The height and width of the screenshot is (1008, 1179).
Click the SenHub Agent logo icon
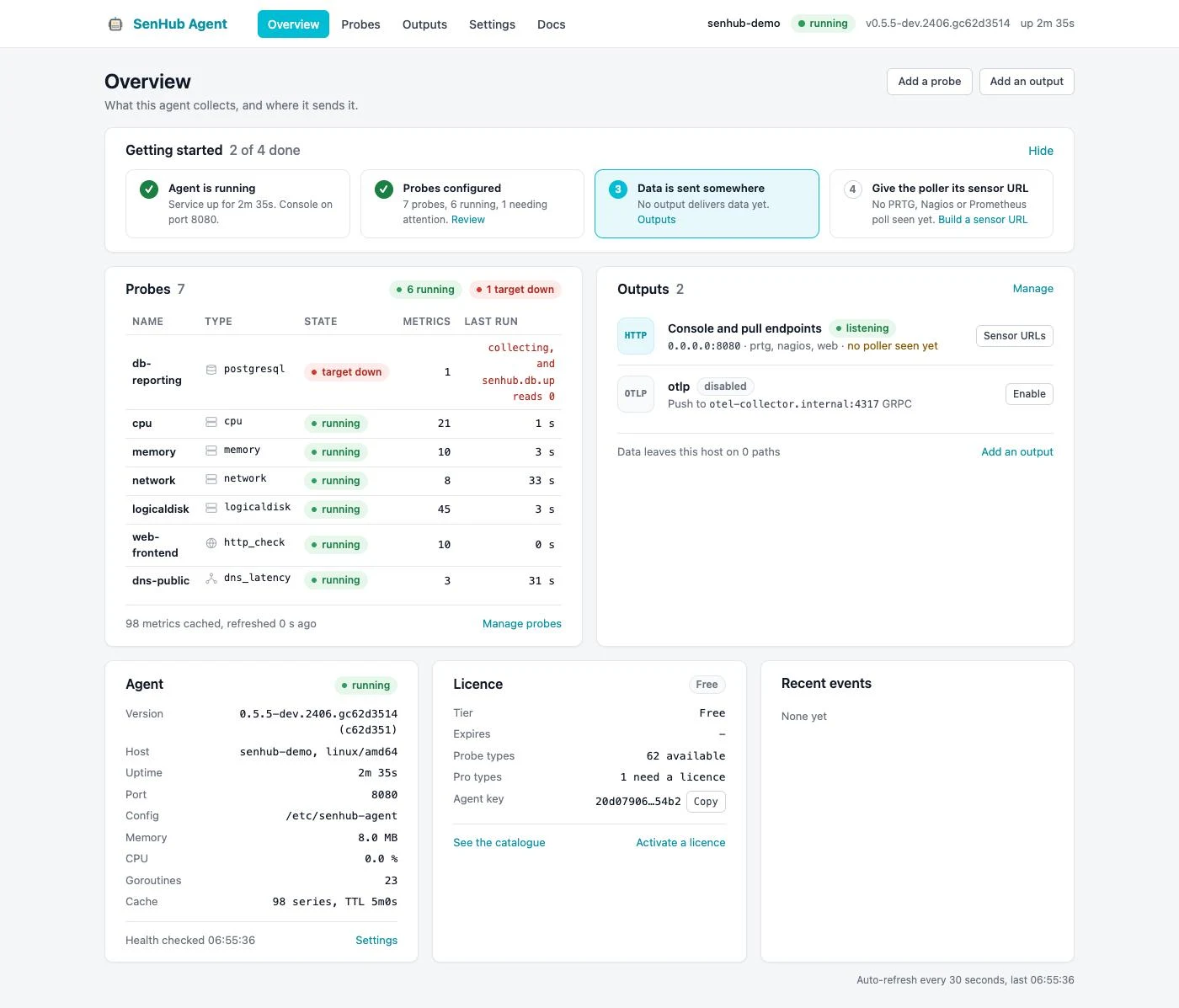(115, 24)
